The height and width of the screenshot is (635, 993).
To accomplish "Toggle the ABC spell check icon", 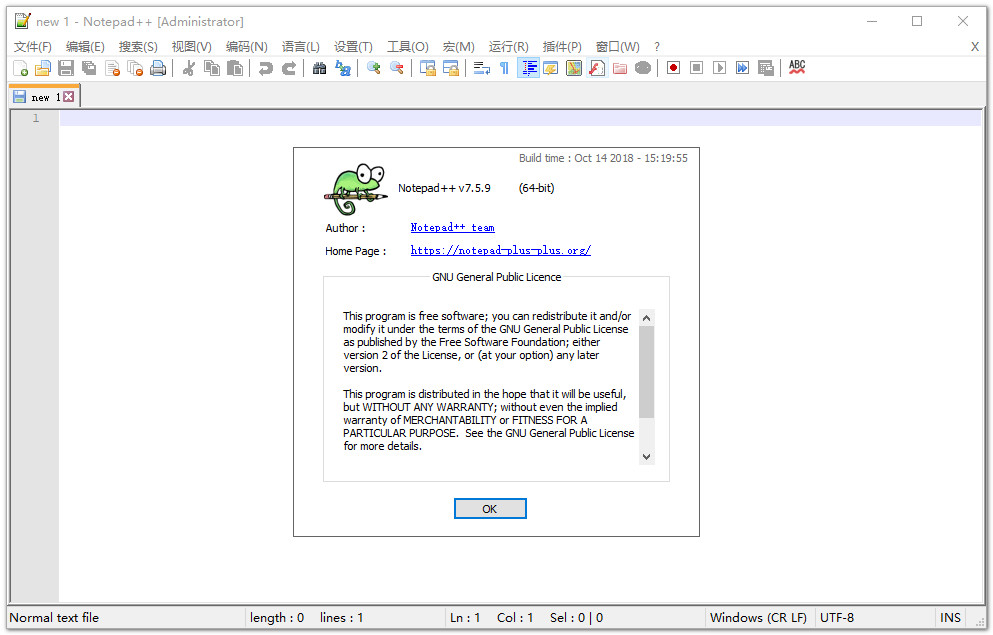I will 797,67.
